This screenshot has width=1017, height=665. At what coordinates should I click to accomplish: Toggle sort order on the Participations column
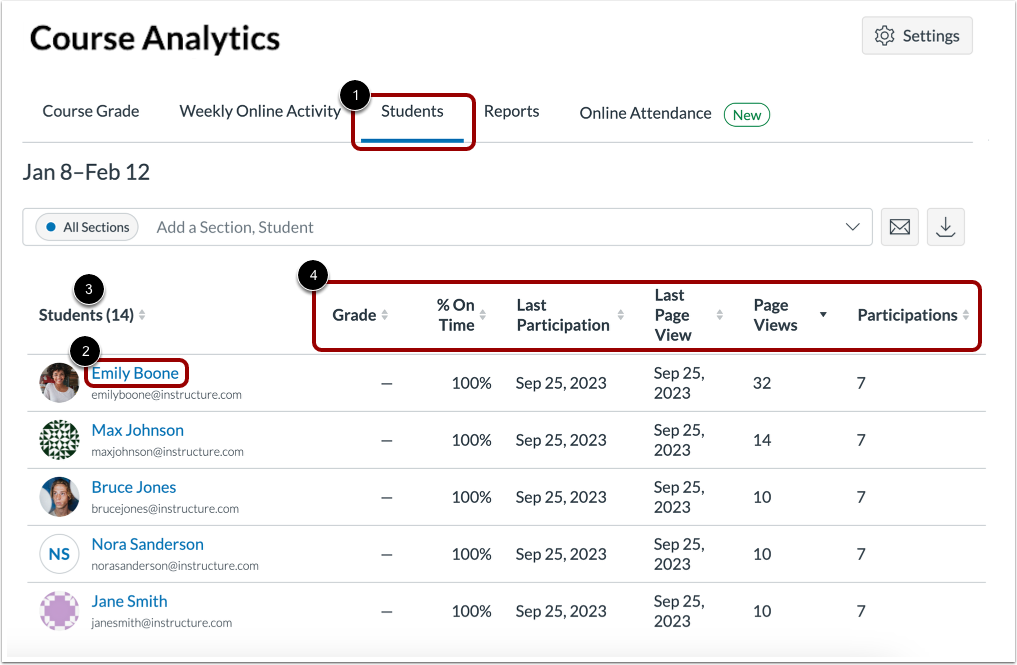[965, 315]
